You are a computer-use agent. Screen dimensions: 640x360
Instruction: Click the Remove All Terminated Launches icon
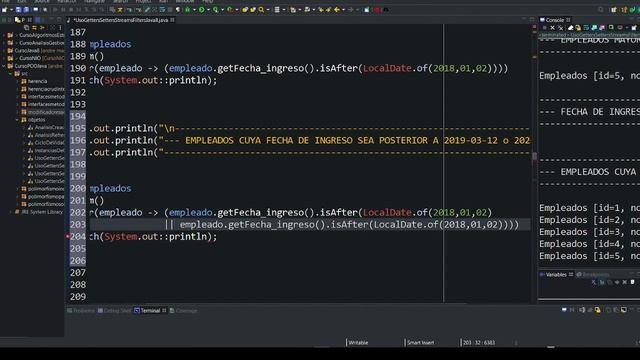[561, 28]
